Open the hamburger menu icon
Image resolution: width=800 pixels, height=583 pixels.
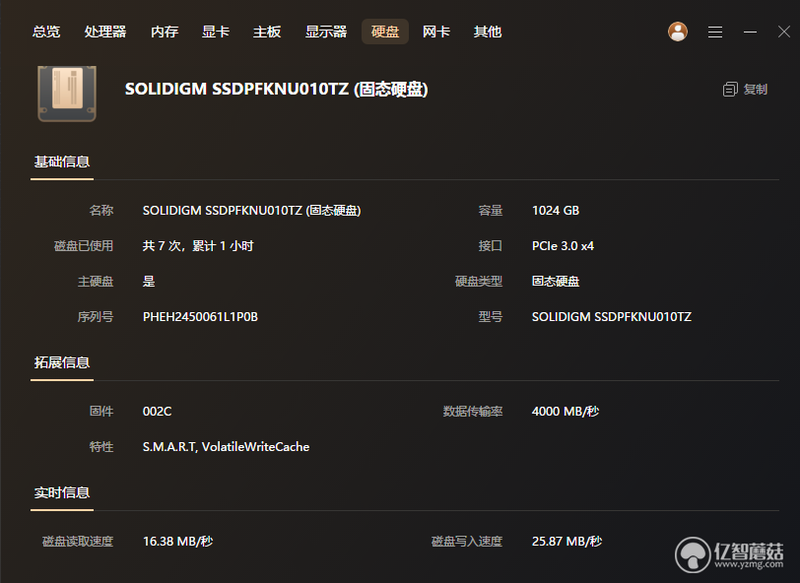point(715,32)
